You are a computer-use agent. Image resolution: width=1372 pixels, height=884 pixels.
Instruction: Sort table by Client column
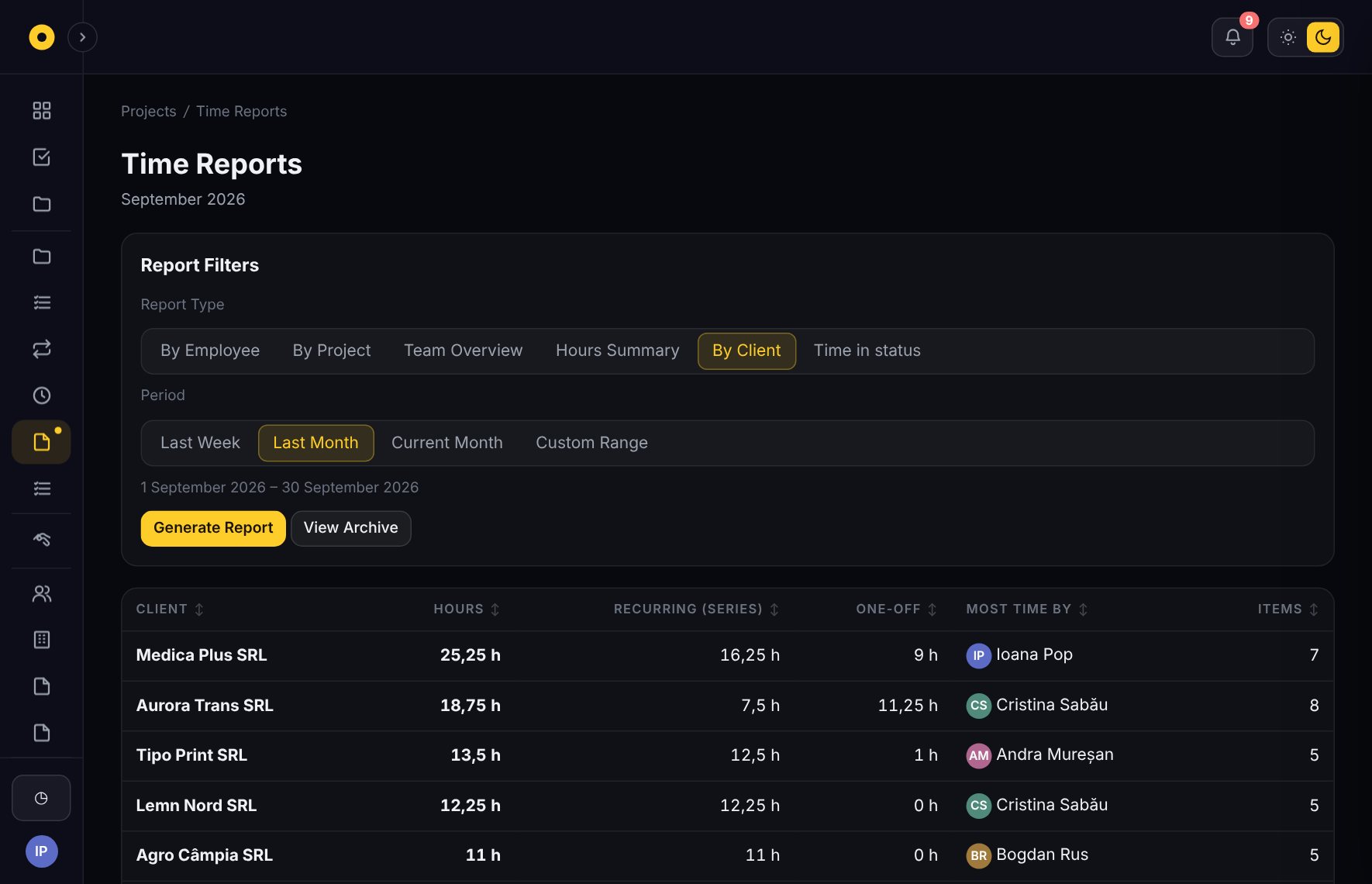click(170, 609)
